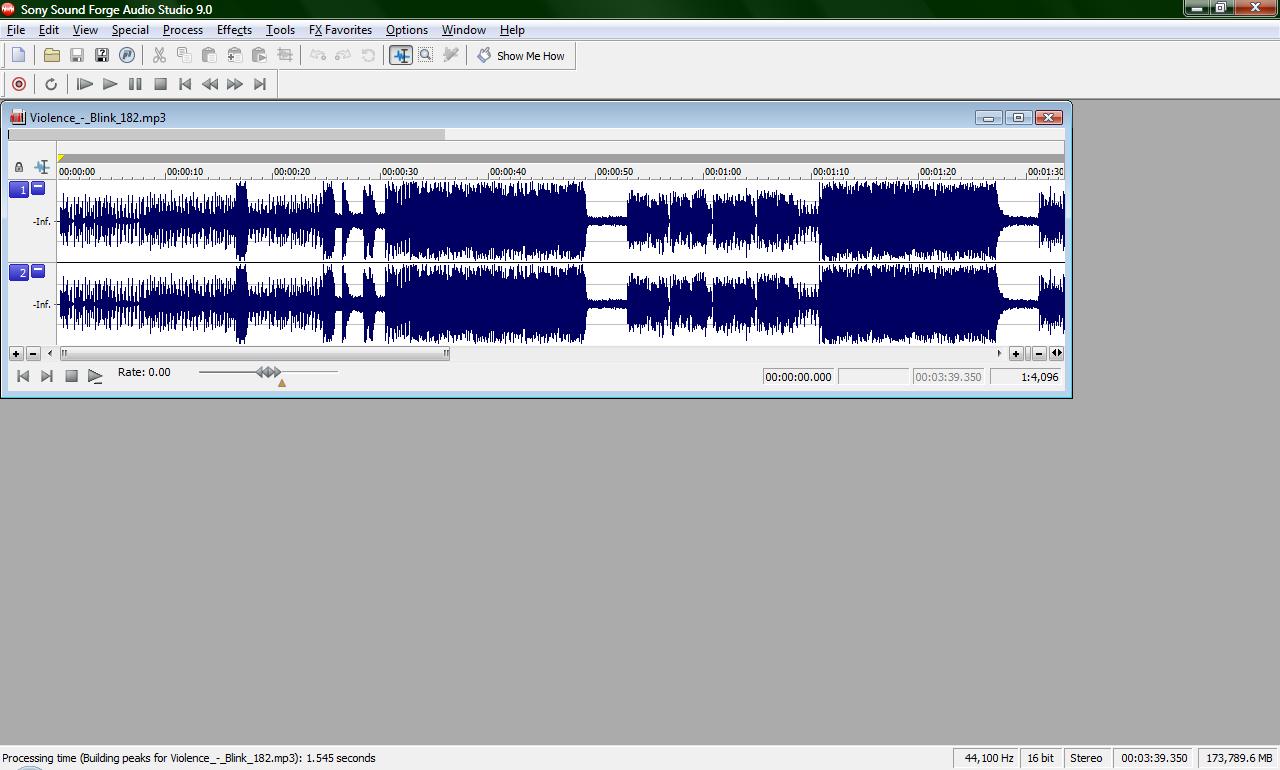This screenshot has width=1280, height=770.
Task: Open Show Me How tutorials
Action: coord(521,56)
